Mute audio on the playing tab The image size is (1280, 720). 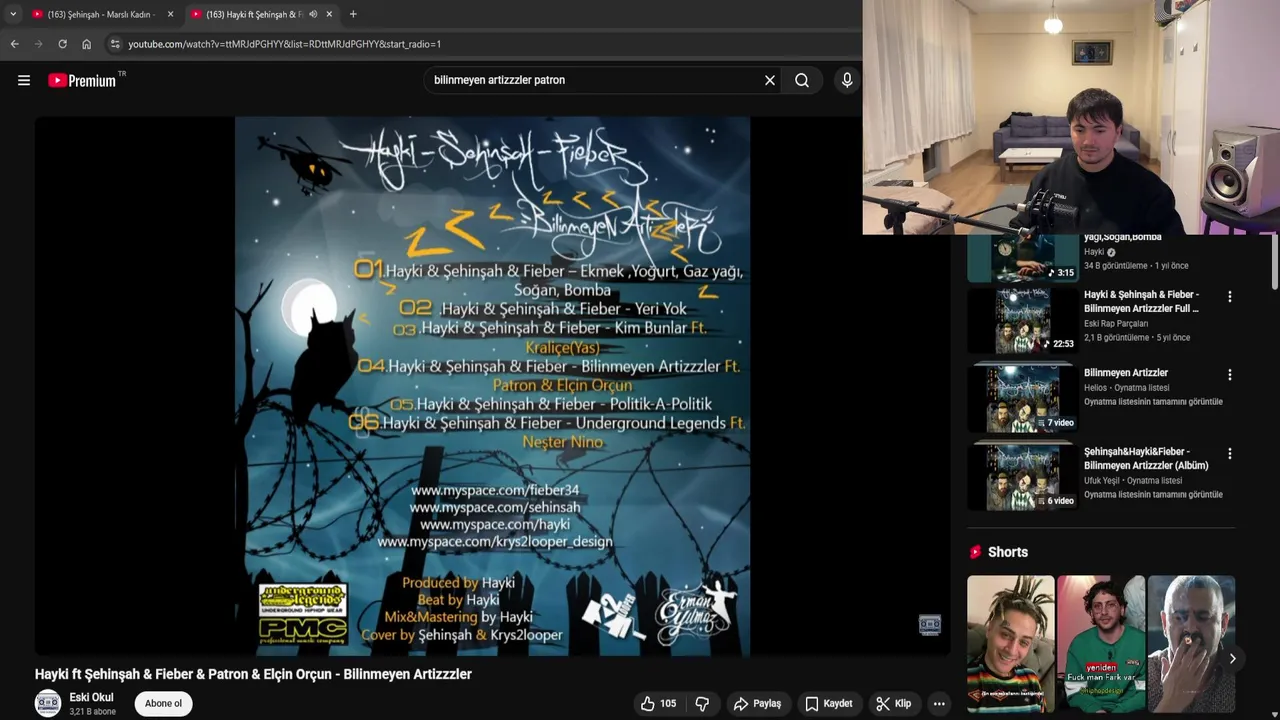pos(313,14)
